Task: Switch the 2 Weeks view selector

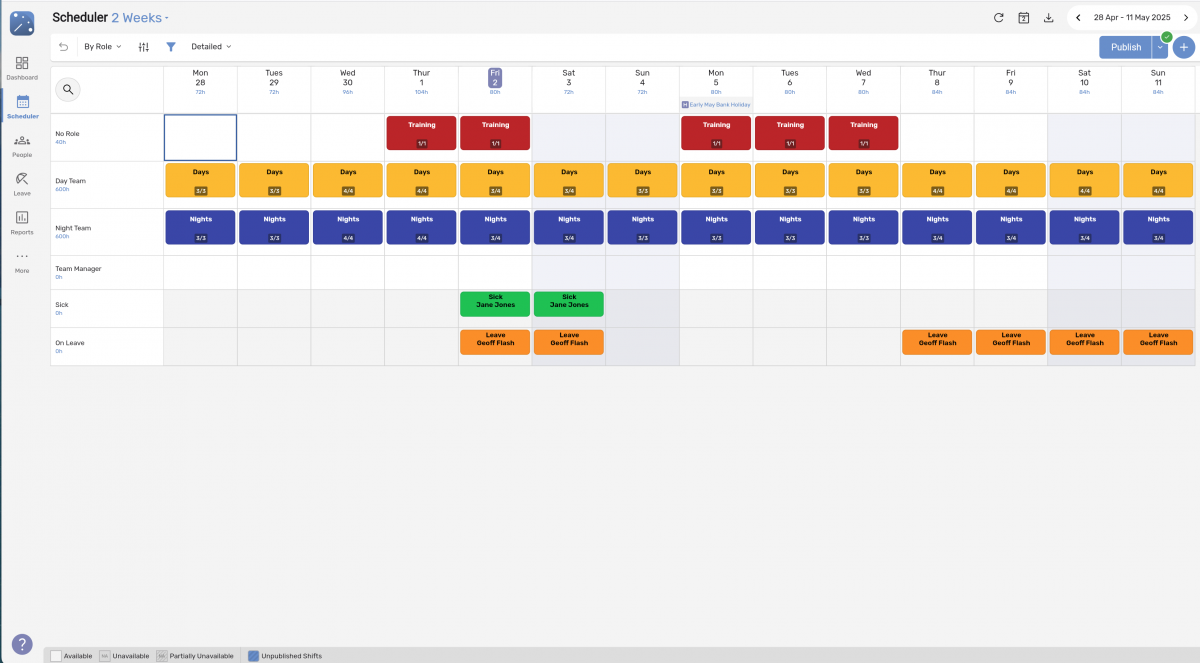Action: [x=138, y=17]
